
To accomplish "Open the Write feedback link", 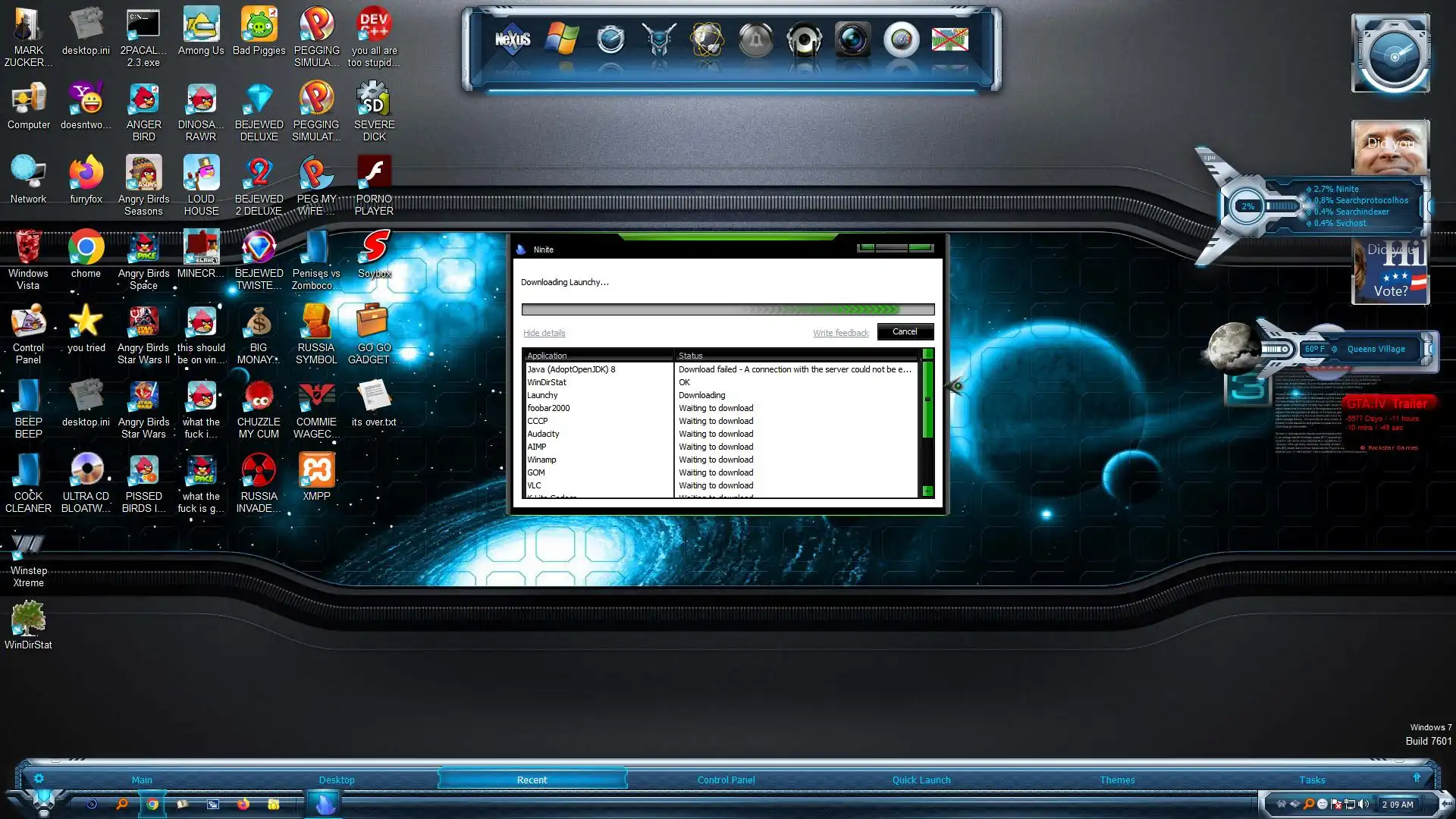I will 840,333.
